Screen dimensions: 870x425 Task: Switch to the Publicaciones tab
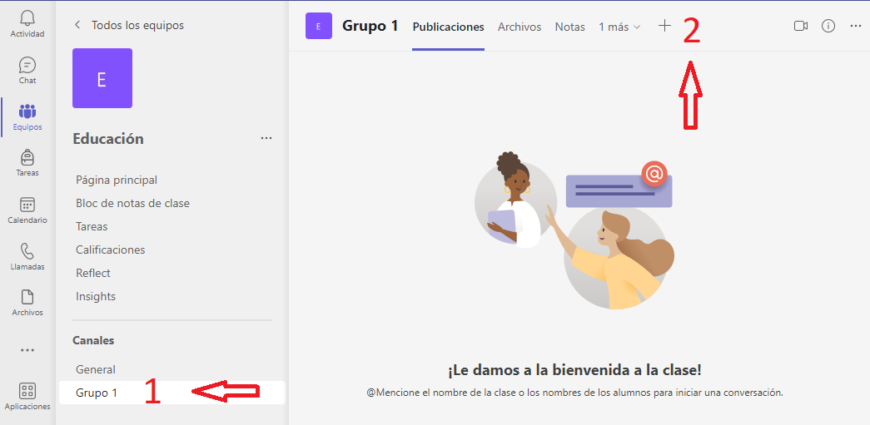tap(448, 27)
